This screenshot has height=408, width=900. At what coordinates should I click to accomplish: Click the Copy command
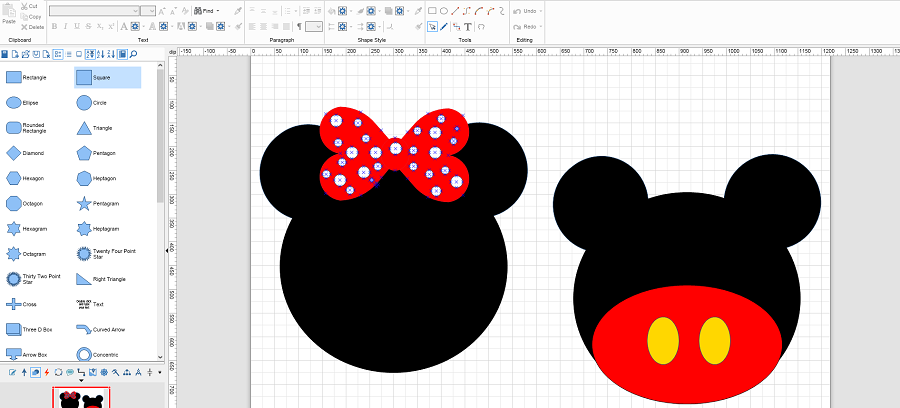pyautogui.click(x=30, y=17)
